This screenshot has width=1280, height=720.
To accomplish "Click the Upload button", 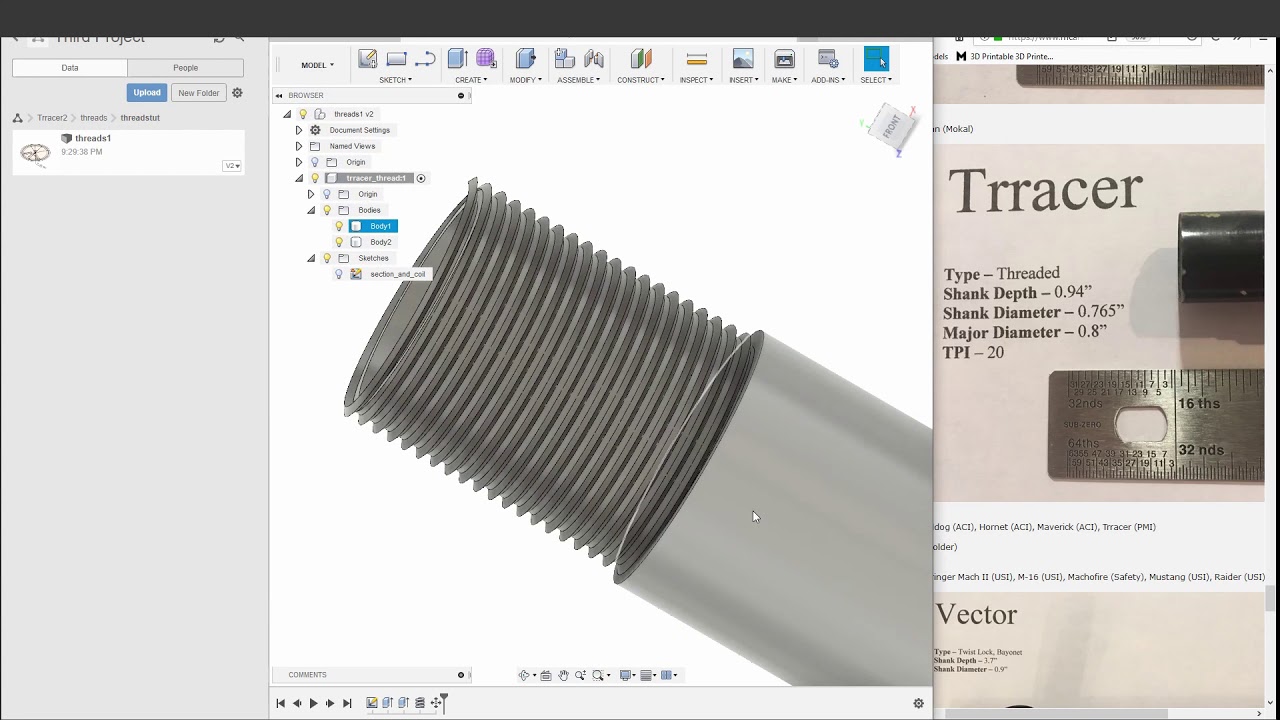I will [147, 93].
